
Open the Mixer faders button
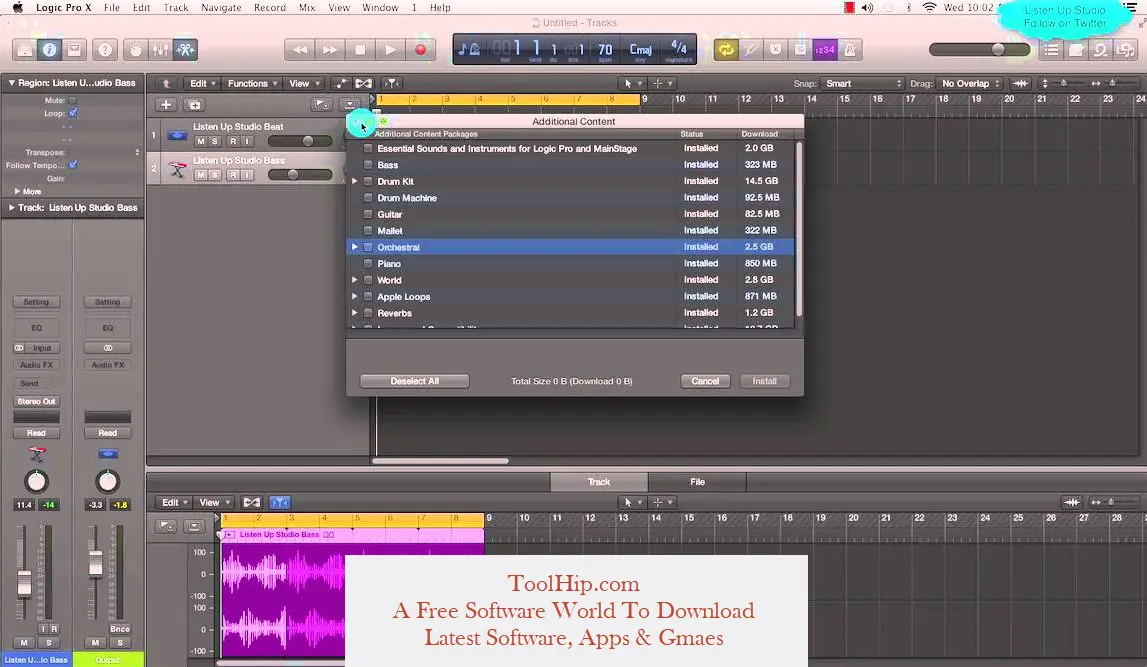click(x=160, y=50)
